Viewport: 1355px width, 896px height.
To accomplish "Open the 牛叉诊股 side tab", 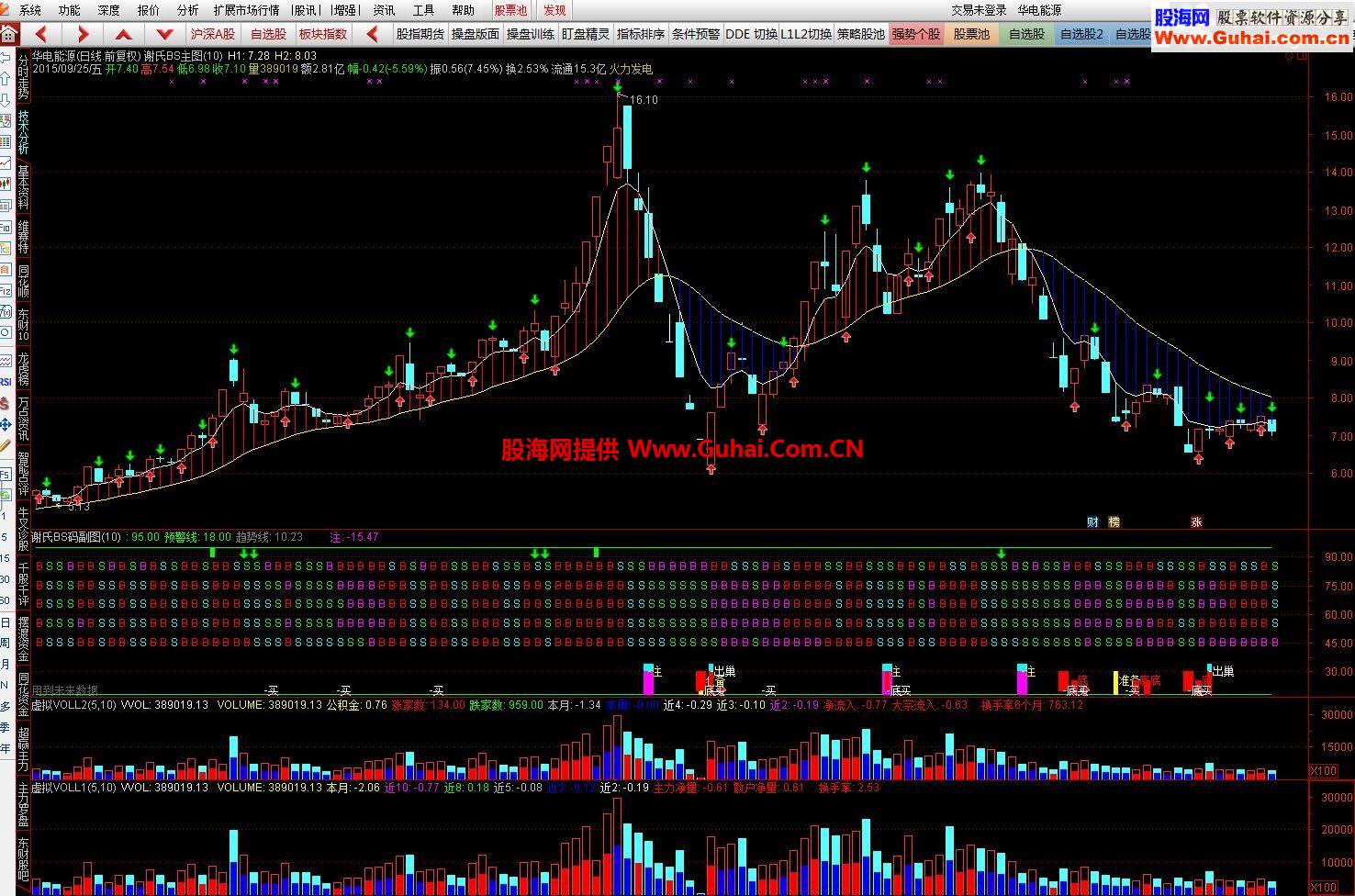I will click(24, 528).
